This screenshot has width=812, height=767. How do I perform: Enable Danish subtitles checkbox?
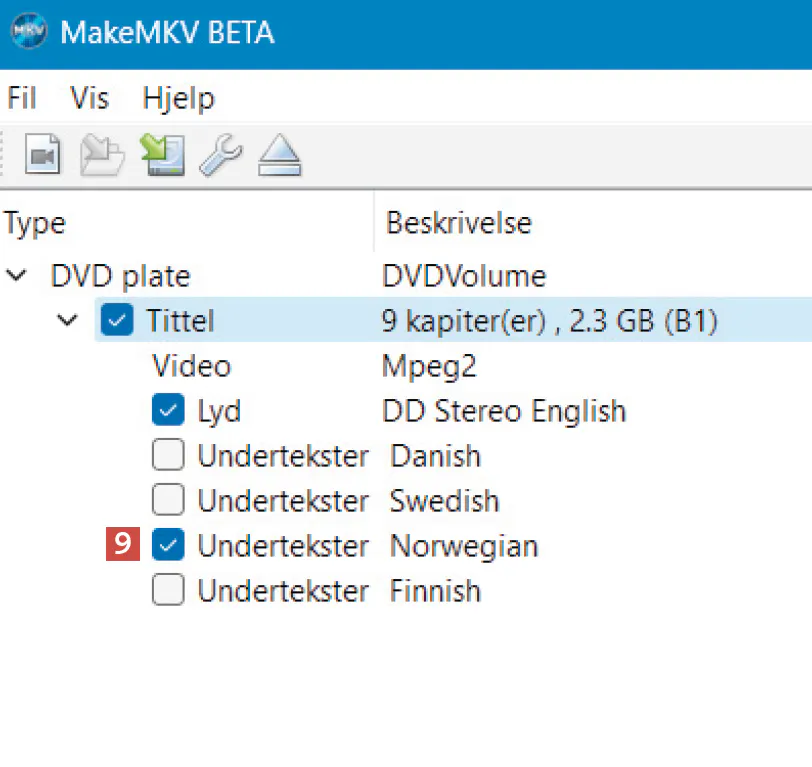[168, 456]
